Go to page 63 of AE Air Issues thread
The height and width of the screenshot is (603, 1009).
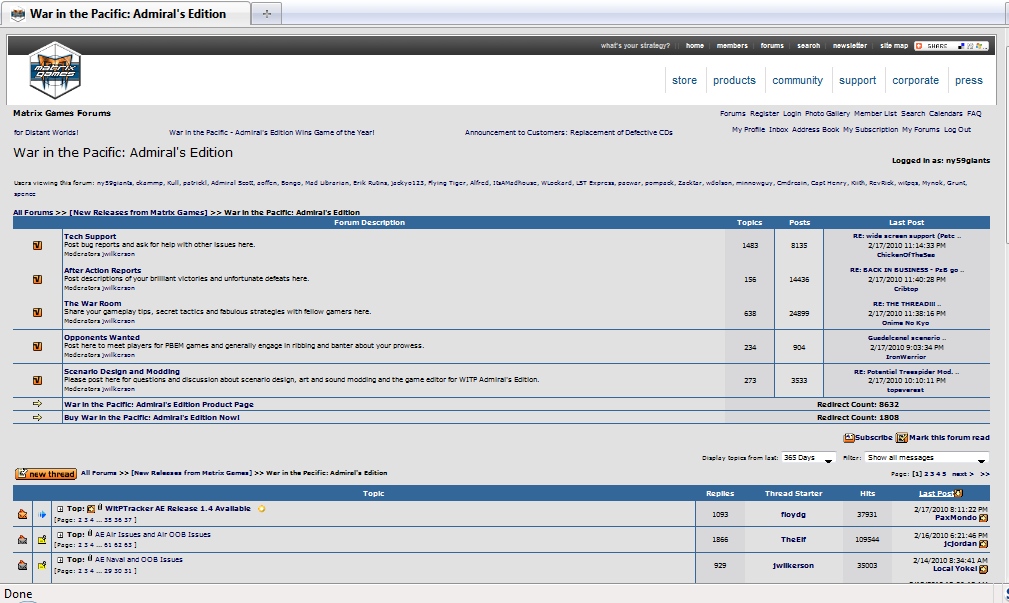click(x=129, y=544)
